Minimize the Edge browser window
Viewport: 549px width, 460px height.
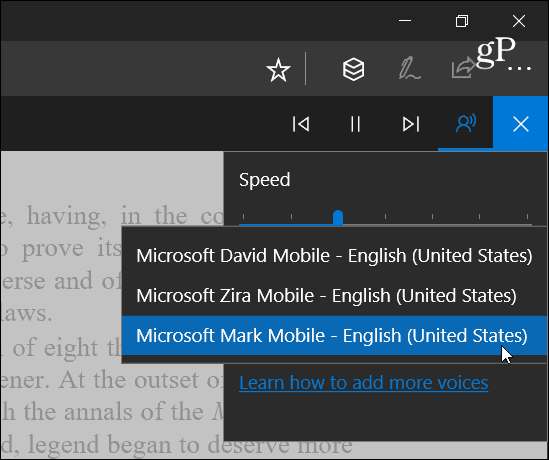(x=405, y=21)
